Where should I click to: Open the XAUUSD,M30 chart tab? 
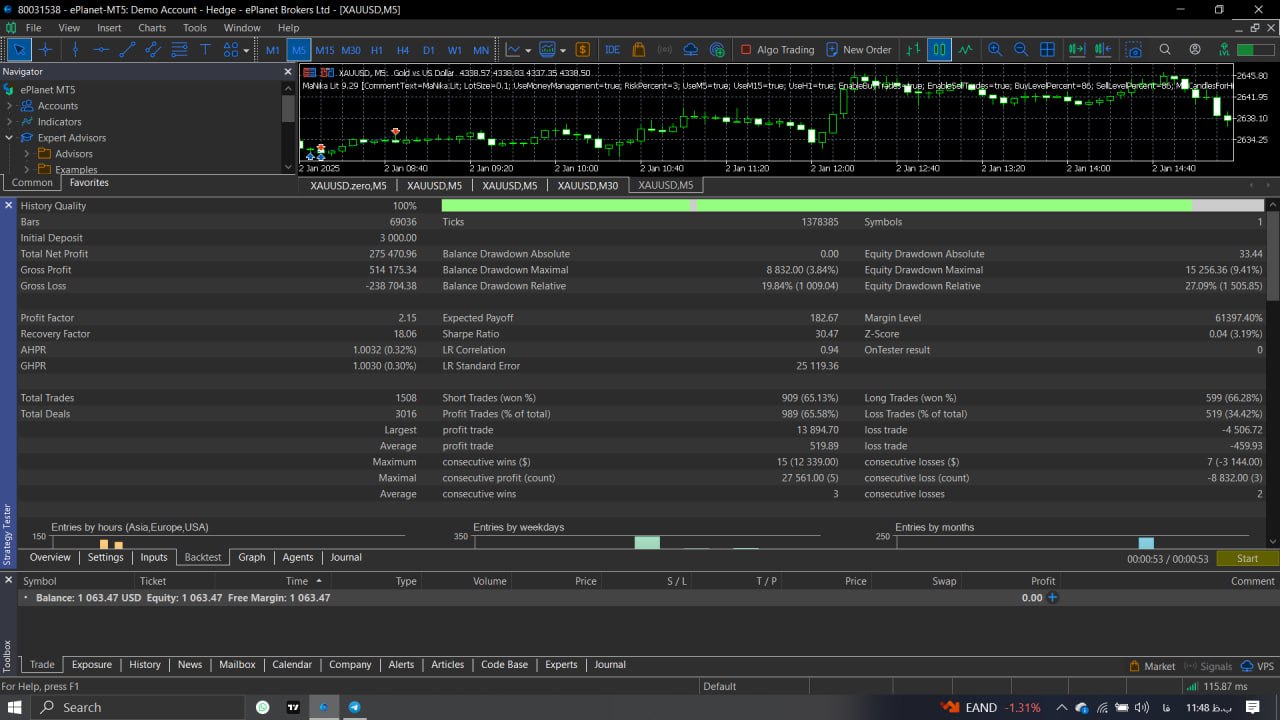[588, 185]
